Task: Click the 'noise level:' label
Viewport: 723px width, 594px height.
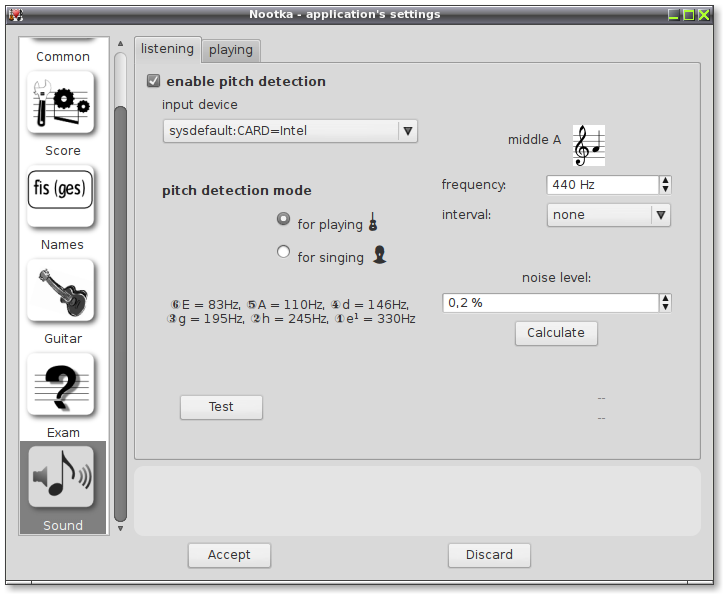Action: pyautogui.click(x=556, y=278)
